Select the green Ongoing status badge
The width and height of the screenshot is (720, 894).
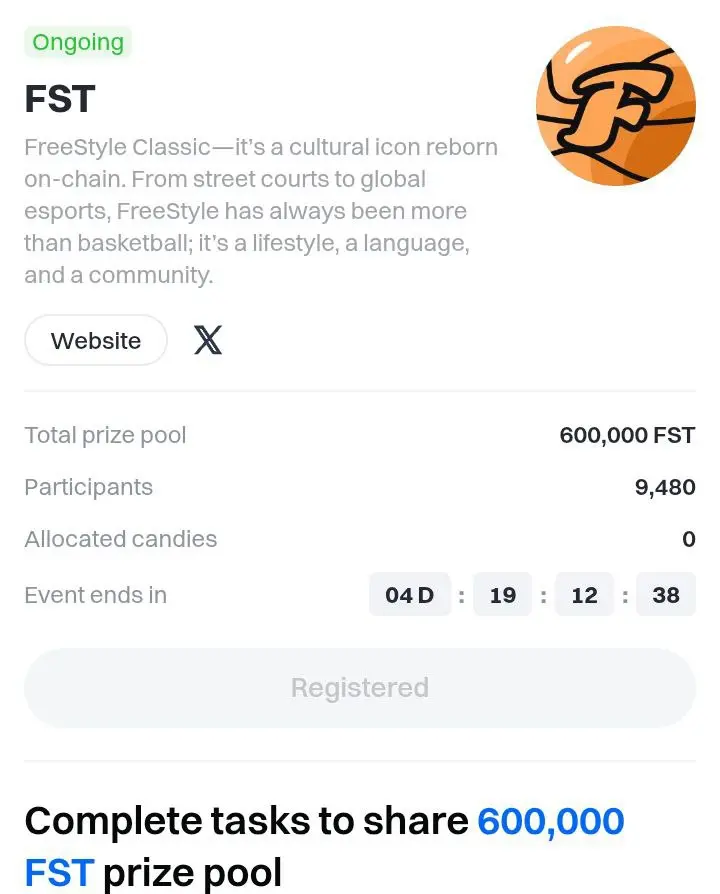tap(78, 42)
